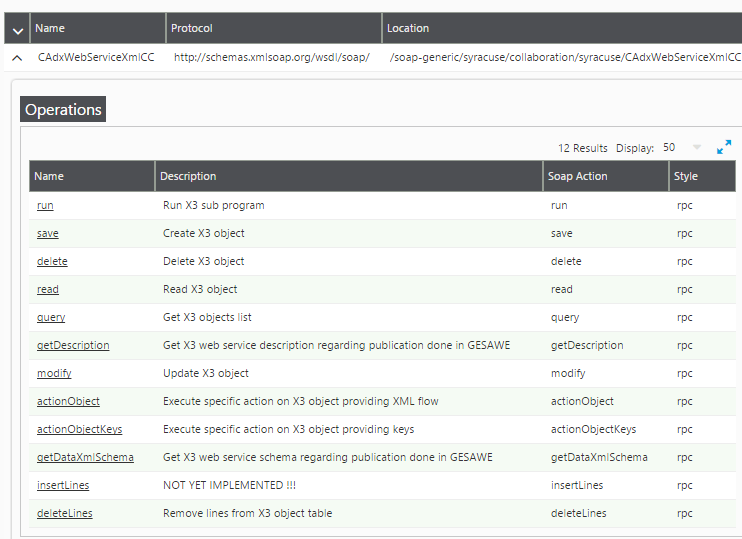Click the rpc style cell in deleteLines row

pos(684,513)
